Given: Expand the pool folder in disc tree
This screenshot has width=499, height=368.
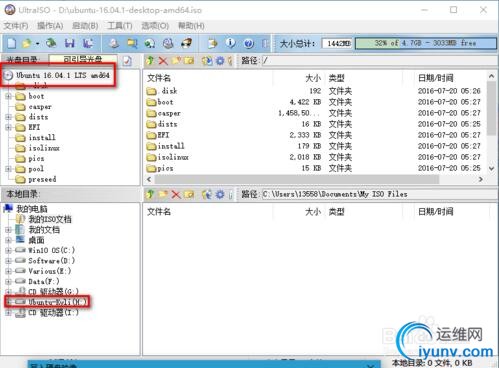Looking at the screenshot, I should coord(9,169).
